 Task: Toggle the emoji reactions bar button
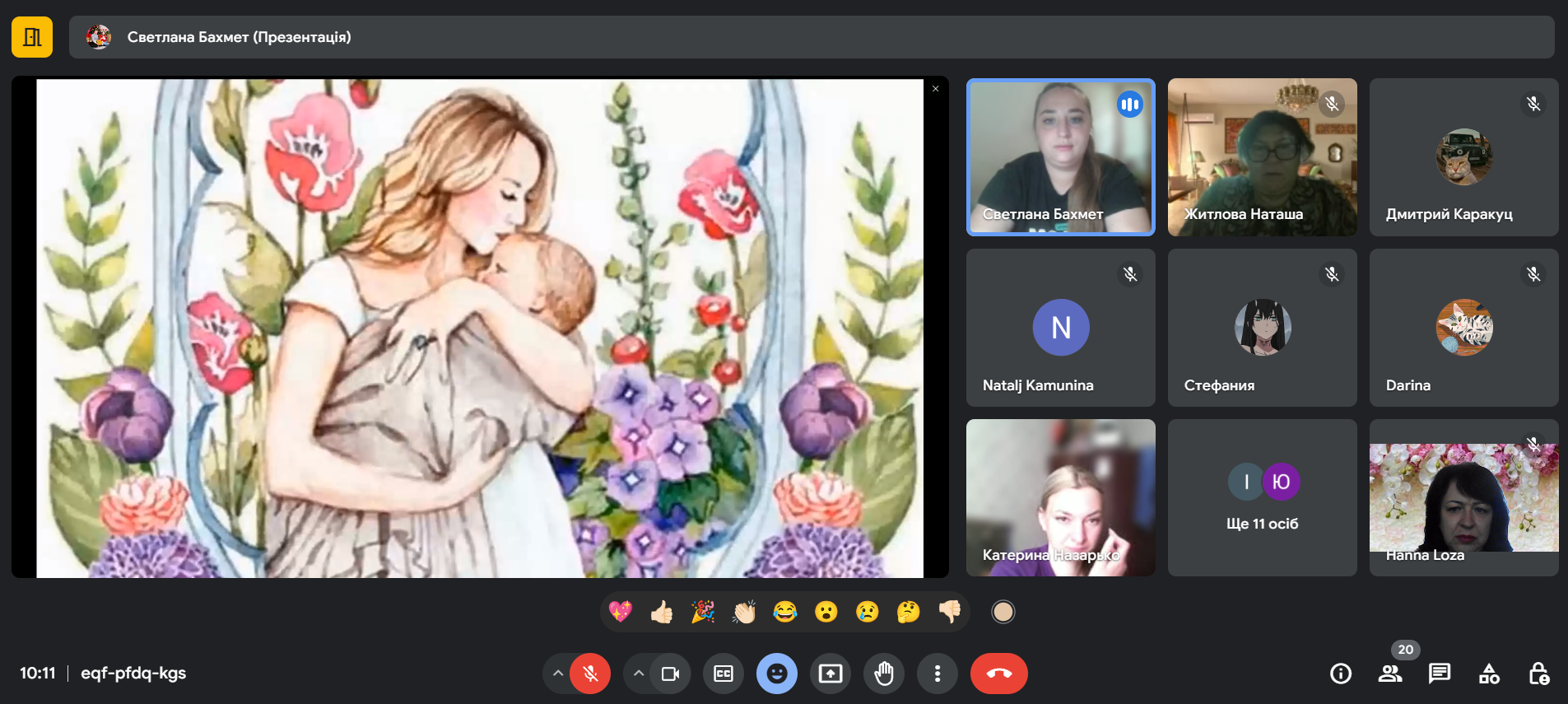[777, 674]
